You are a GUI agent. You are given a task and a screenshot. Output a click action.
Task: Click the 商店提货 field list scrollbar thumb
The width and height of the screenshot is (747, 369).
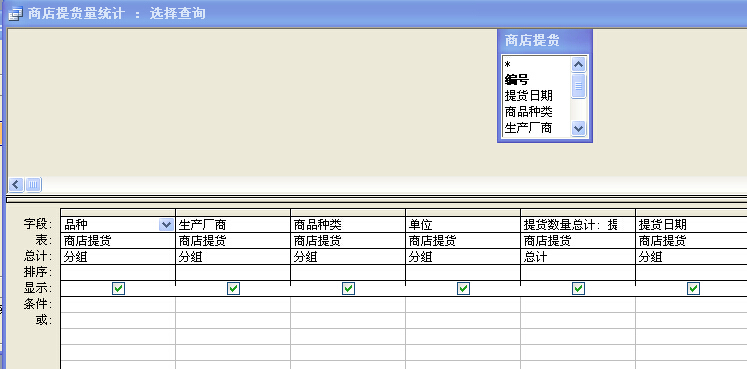click(x=578, y=86)
